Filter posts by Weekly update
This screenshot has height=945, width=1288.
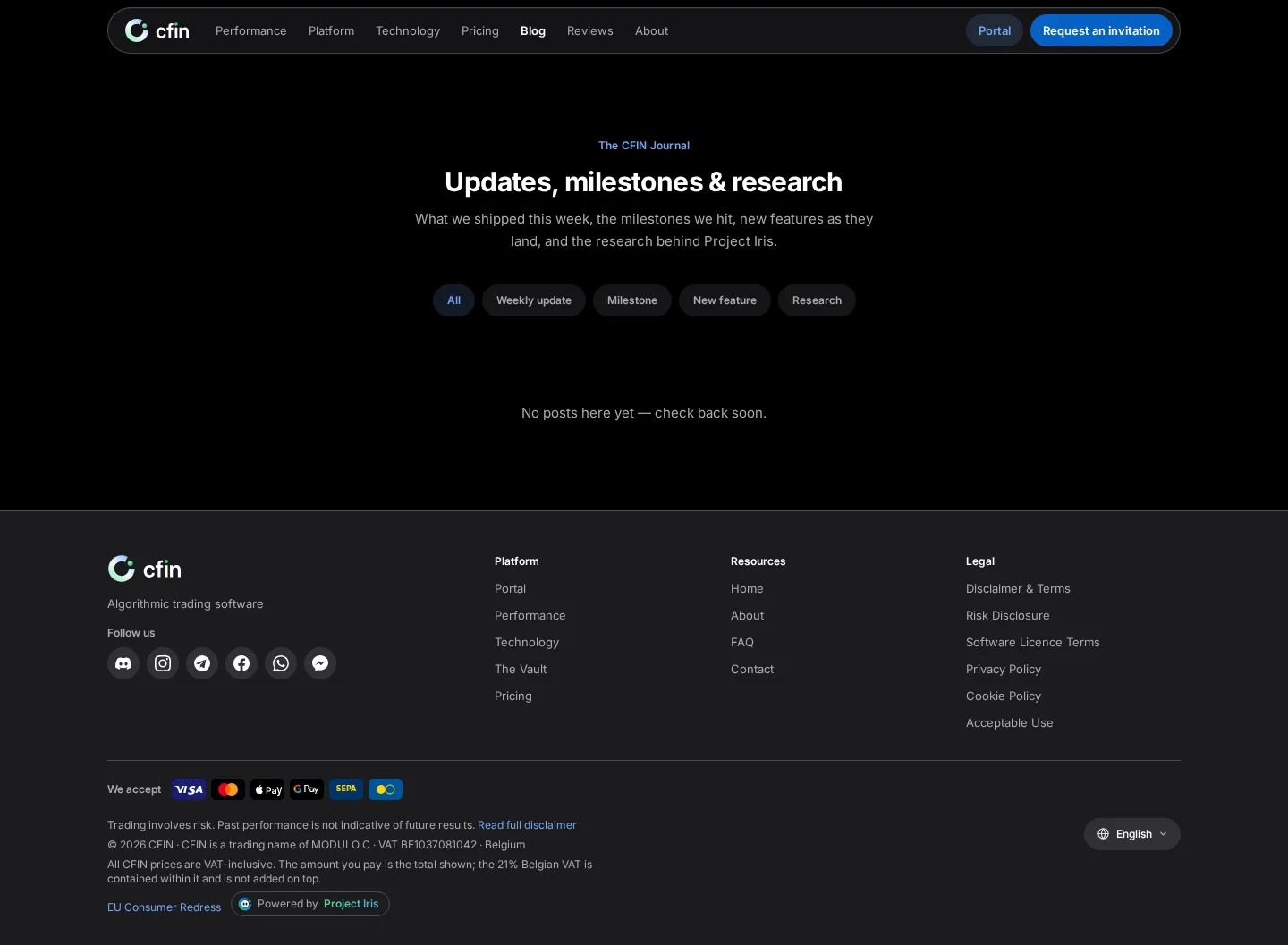(534, 300)
